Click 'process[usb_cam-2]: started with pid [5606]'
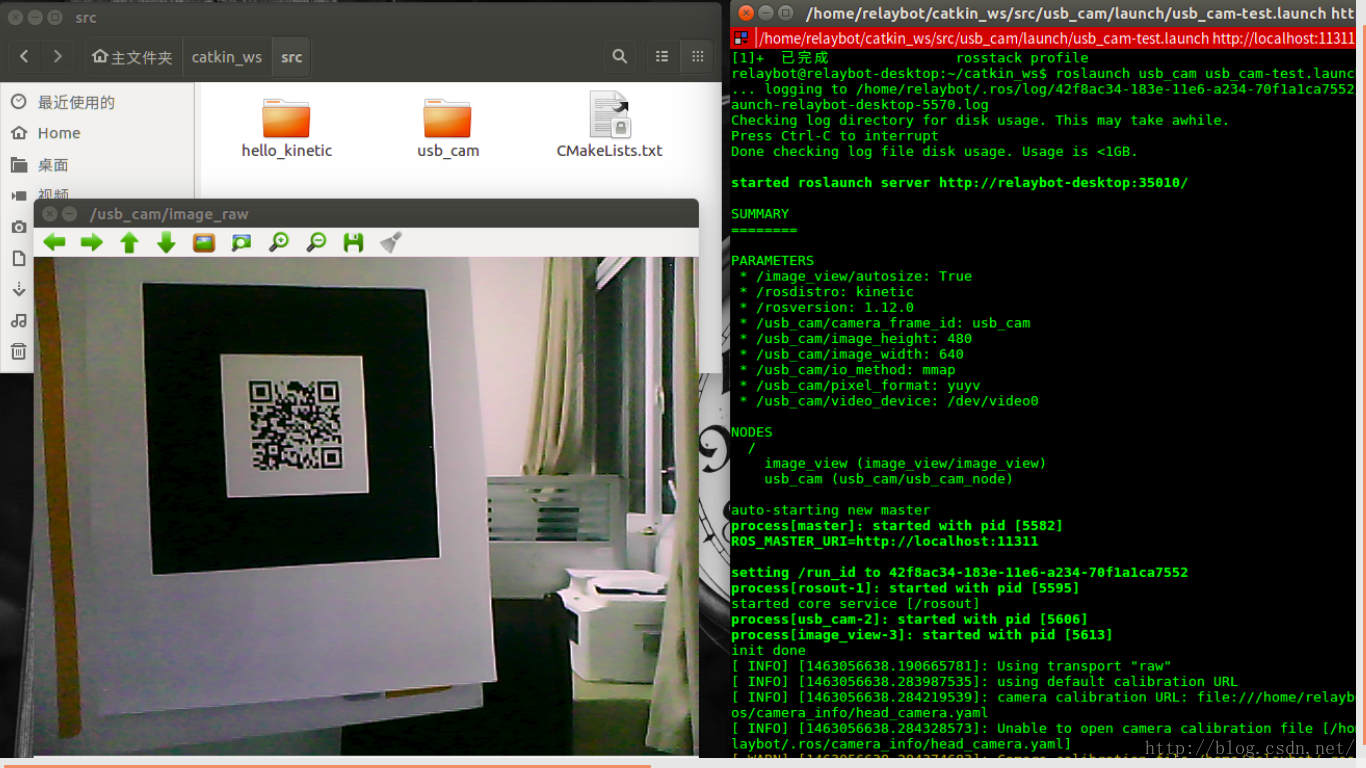The width and height of the screenshot is (1366, 768). [x=909, y=619]
